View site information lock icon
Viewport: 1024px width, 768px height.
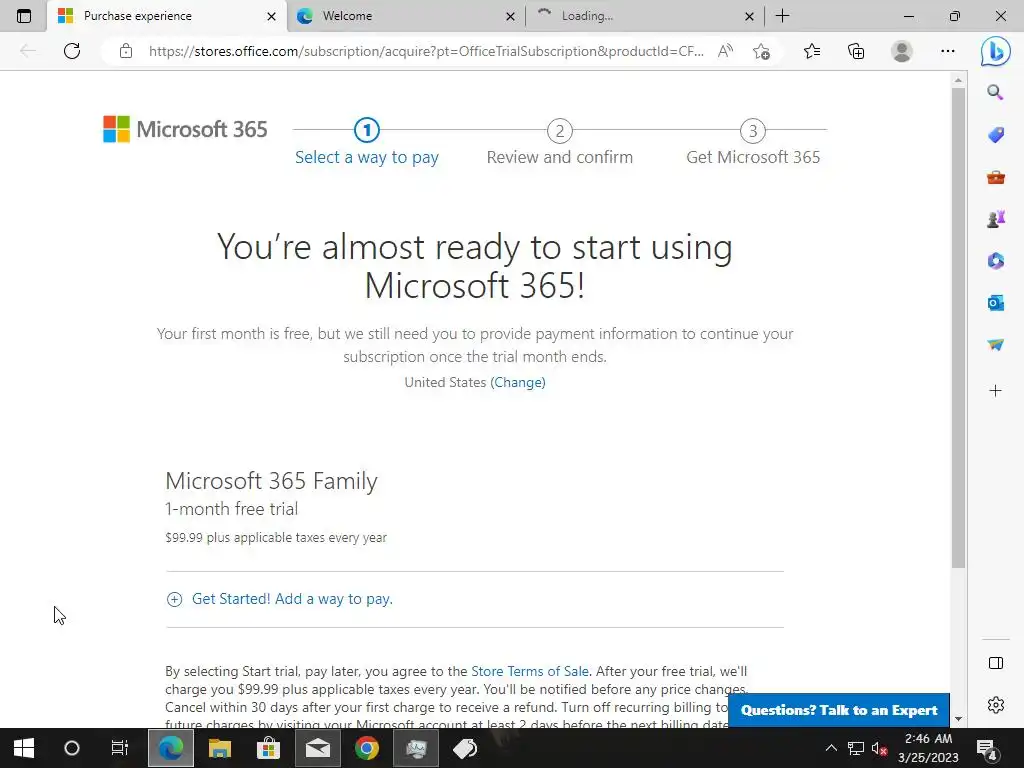126,51
